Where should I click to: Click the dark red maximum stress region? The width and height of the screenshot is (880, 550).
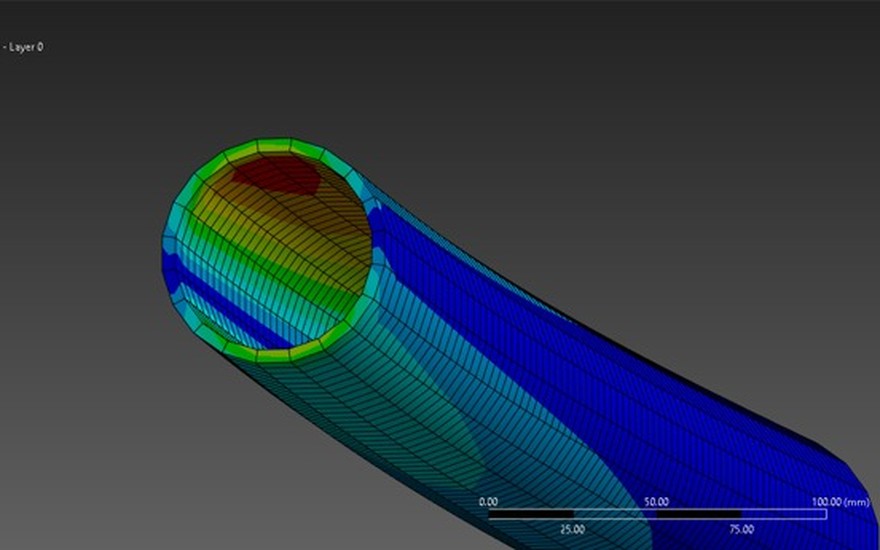pyautogui.click(x=278, y=175)
